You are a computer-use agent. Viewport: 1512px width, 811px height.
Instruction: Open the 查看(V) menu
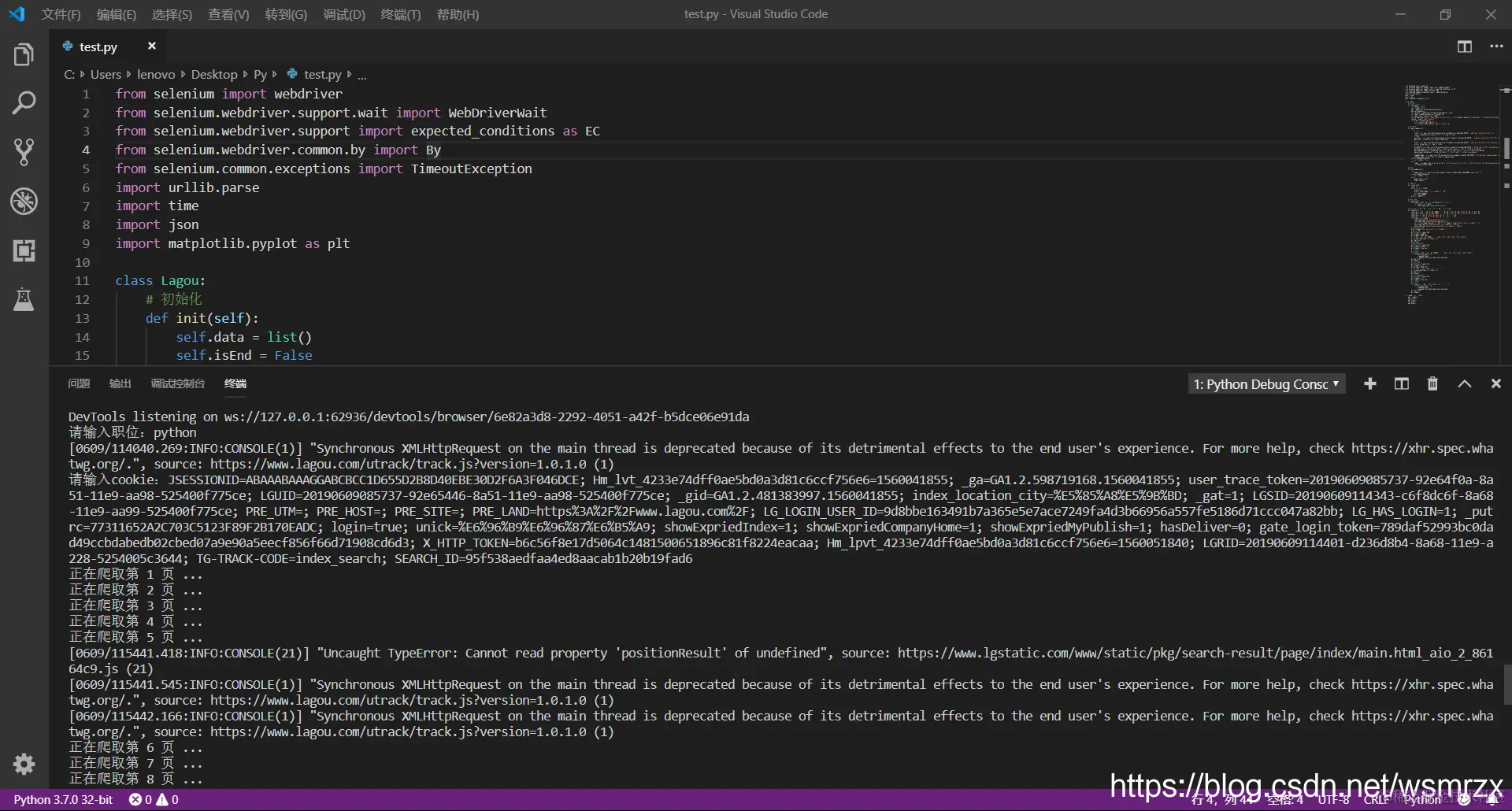tap(228, 14)
